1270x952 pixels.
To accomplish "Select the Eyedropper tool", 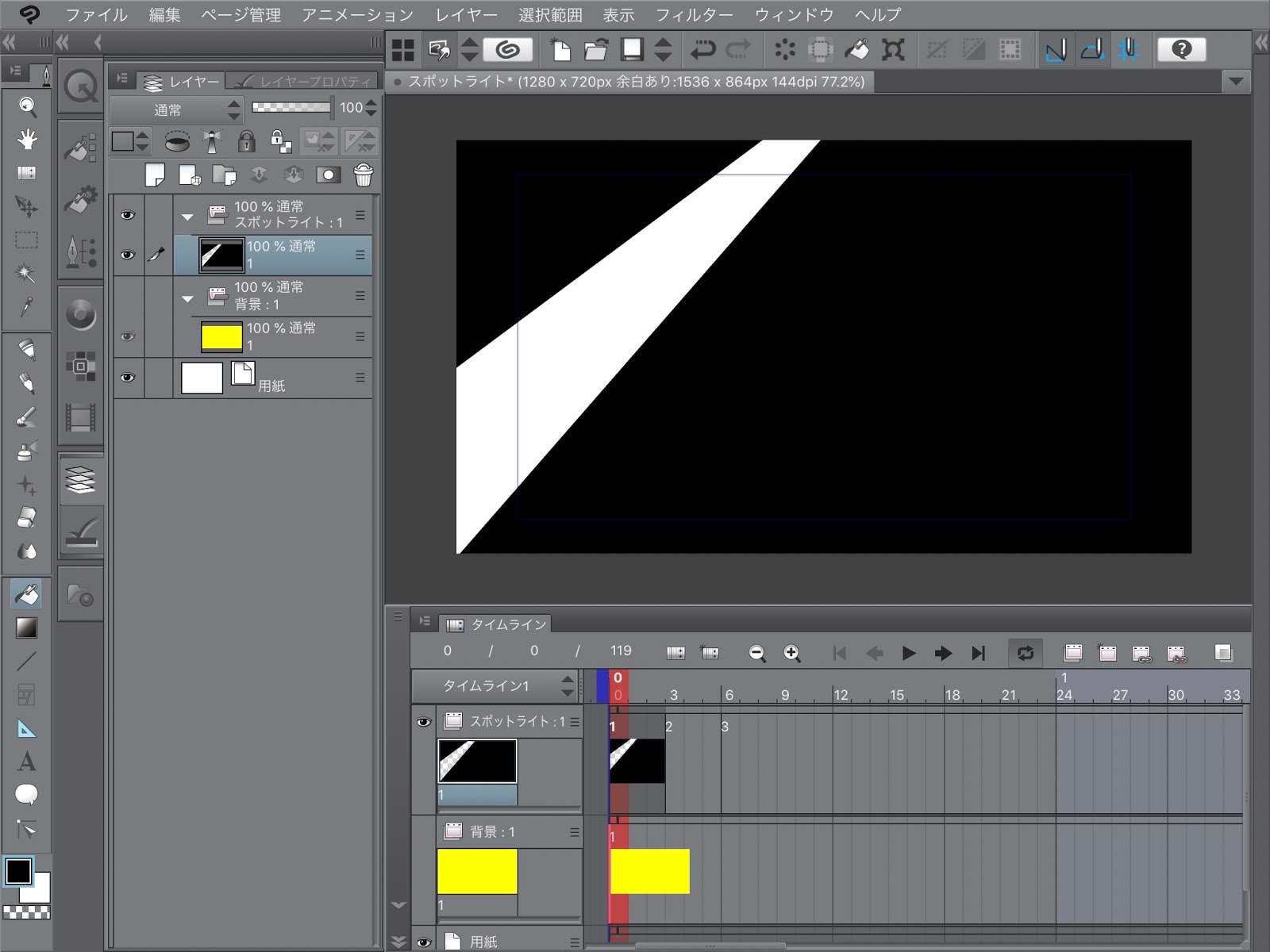I will tap(27, 307).
